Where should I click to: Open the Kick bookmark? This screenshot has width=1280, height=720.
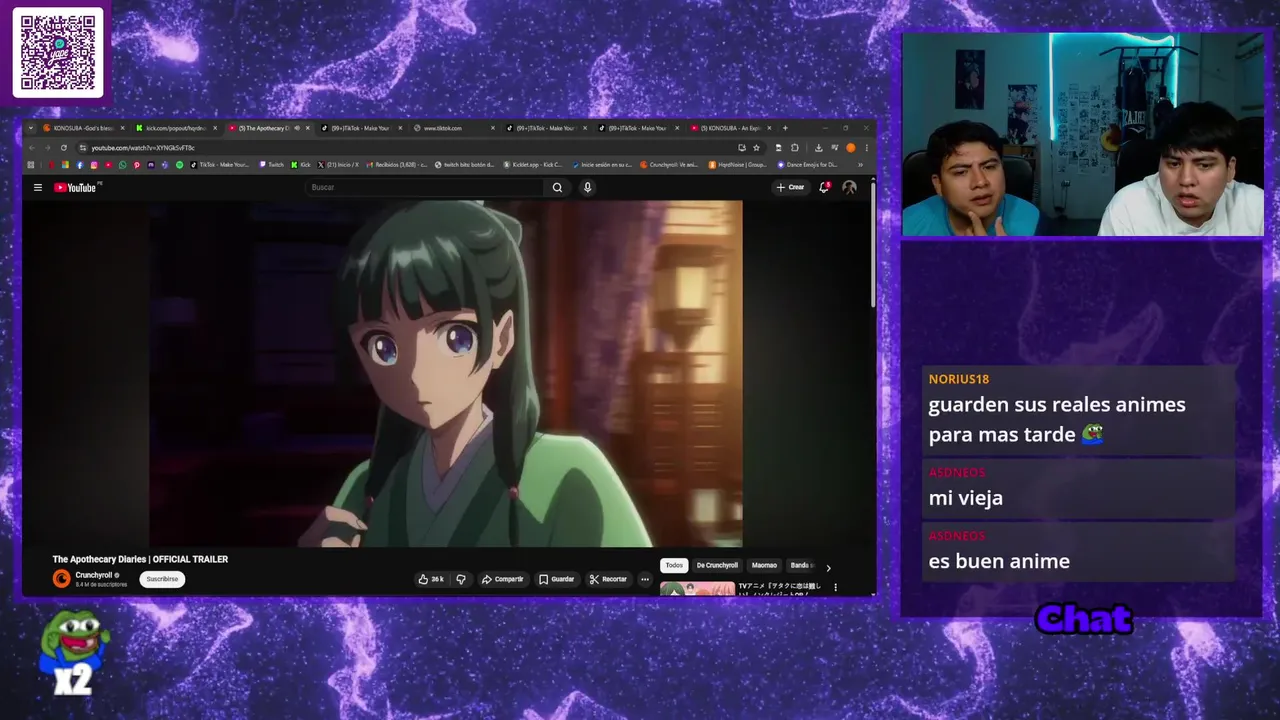(x=301, y=165)
